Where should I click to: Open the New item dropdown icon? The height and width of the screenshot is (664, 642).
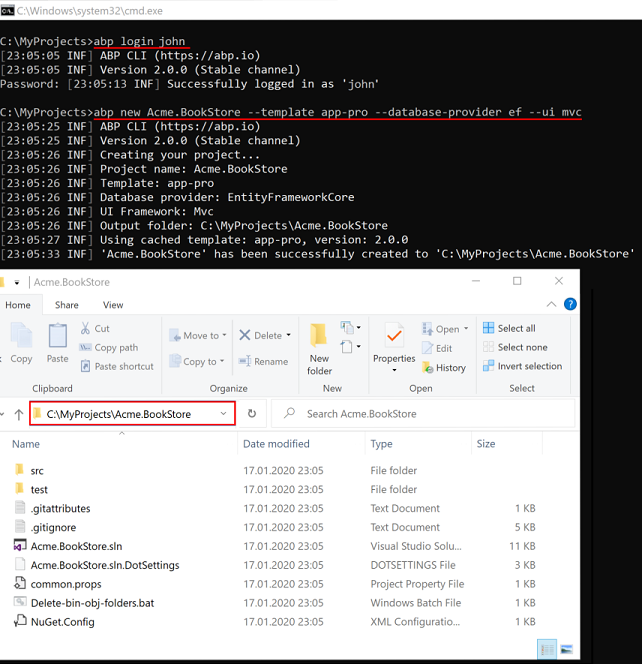click(x=351, y=327)
